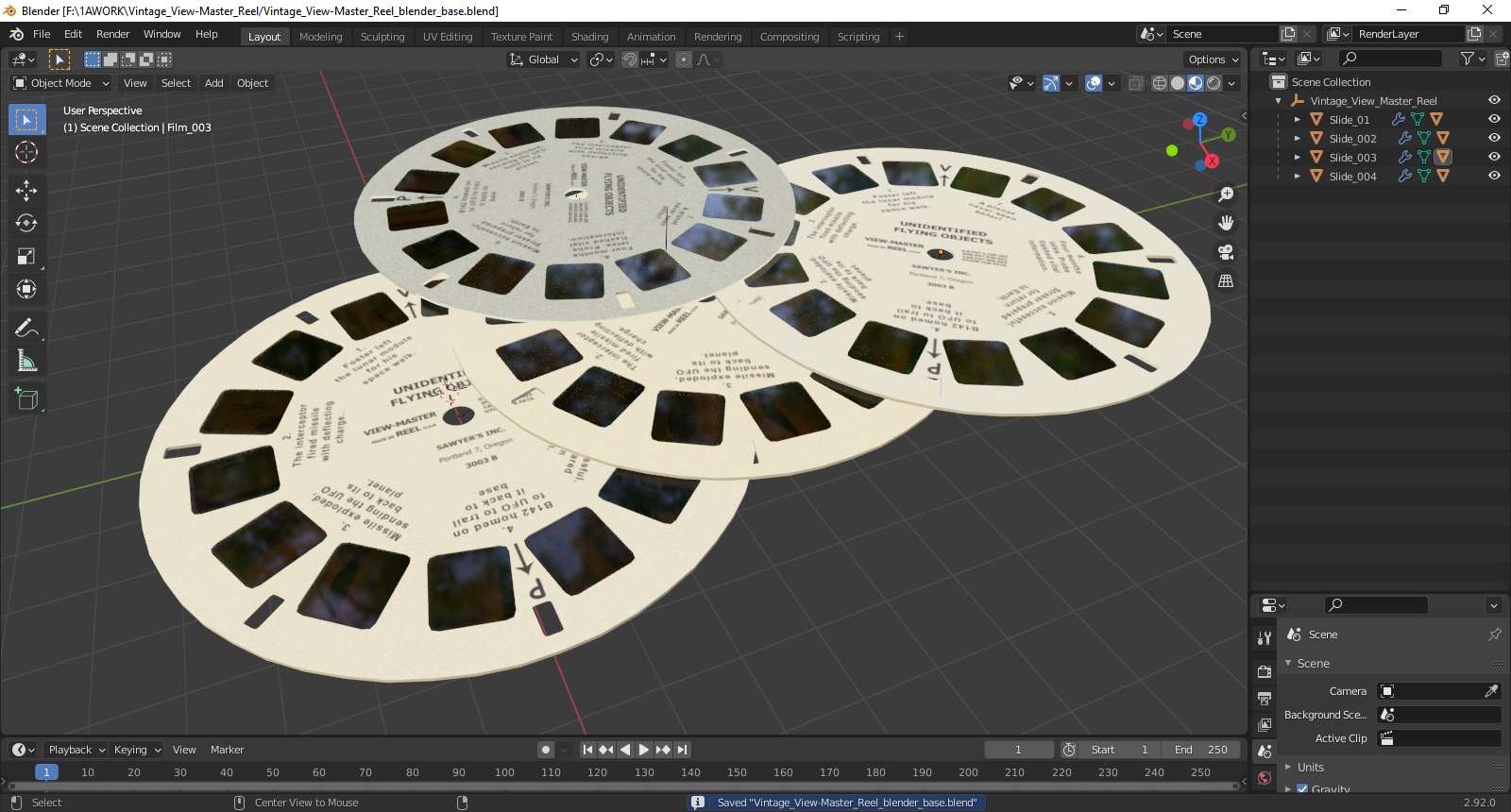The width and height of the screenshot is (1511, 812).
Task: Expand the Slide_004 tree item
Action: click(x=1298, y=176)
